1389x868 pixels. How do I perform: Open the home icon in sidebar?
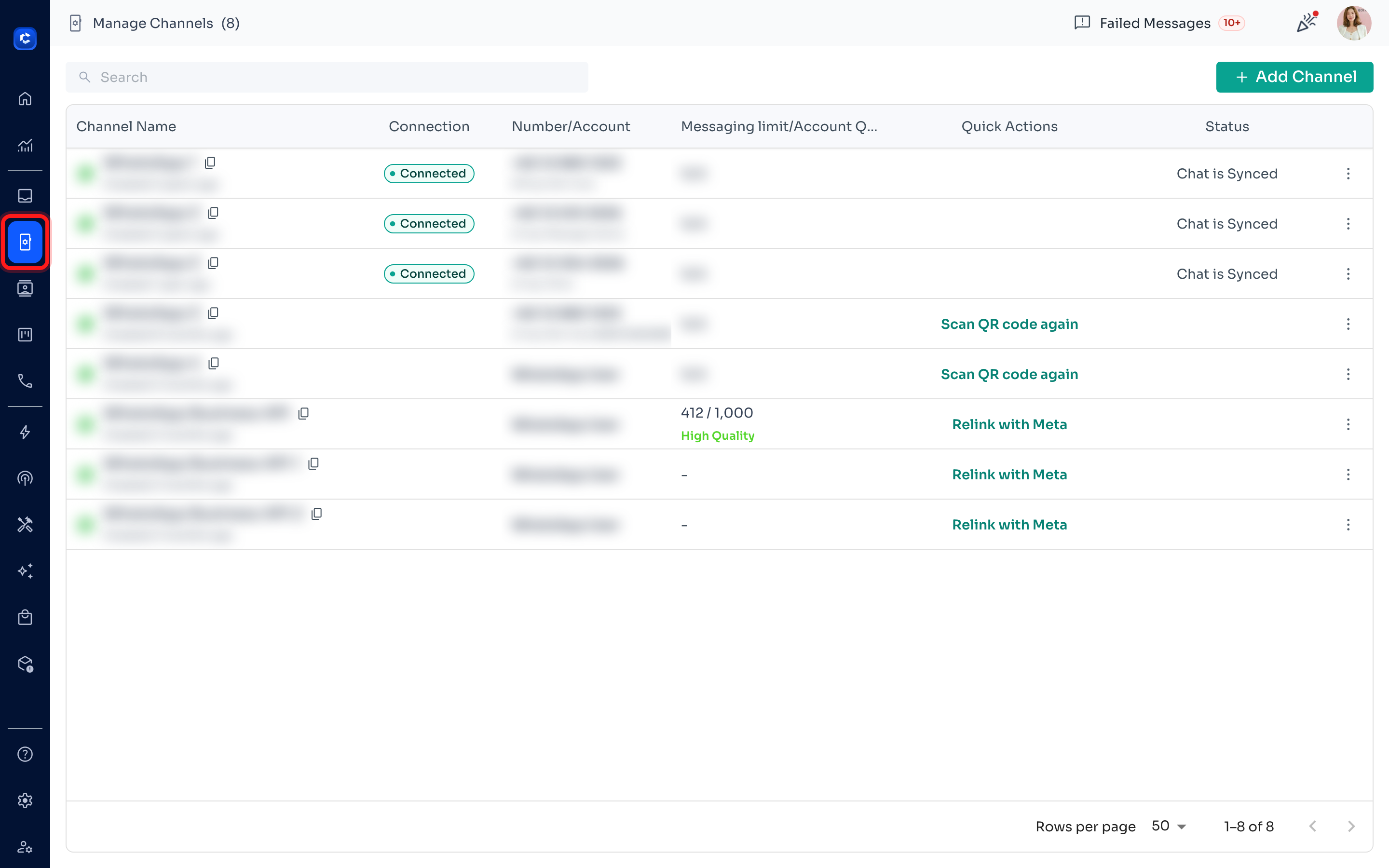point(25,99)
